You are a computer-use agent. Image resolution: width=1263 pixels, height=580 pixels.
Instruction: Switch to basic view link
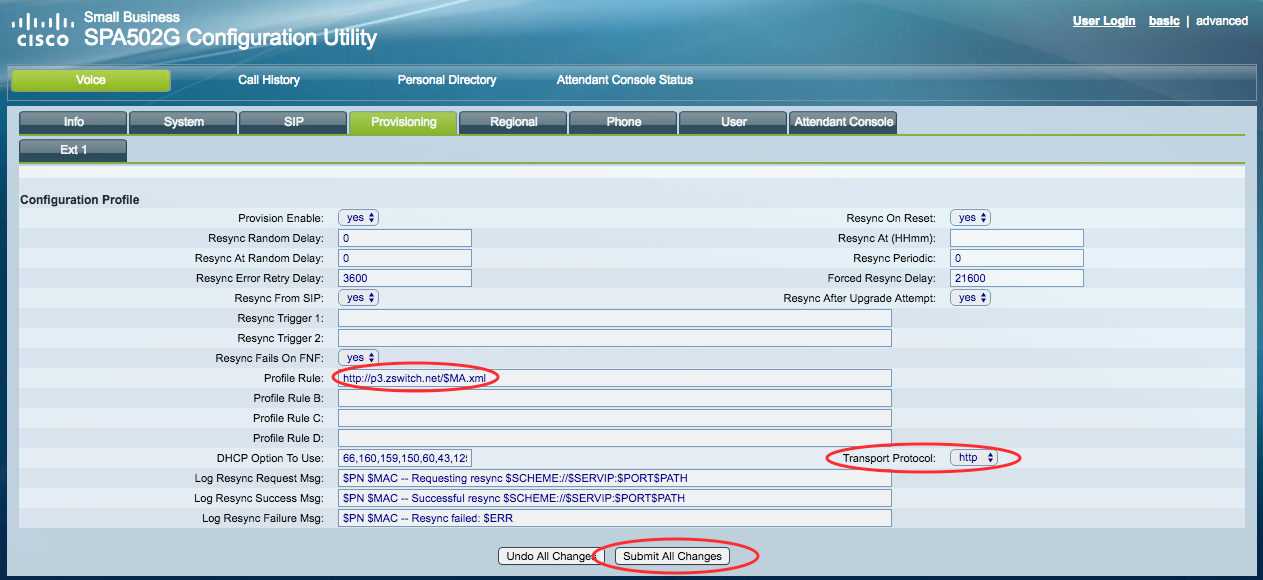pyautogui.click(x=1163, y=21)
